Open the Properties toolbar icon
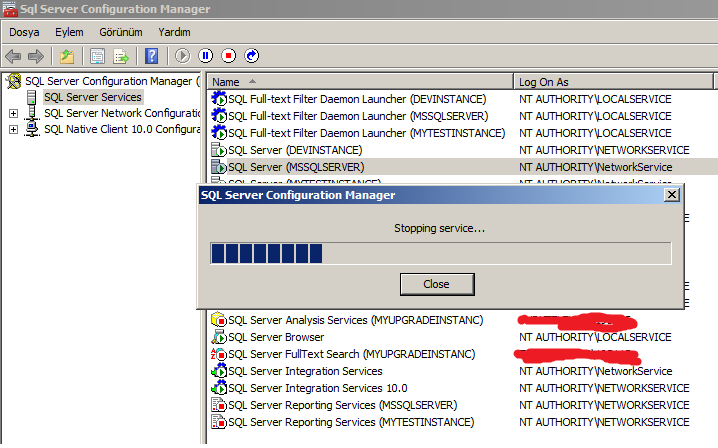 (x=98, y=56)
